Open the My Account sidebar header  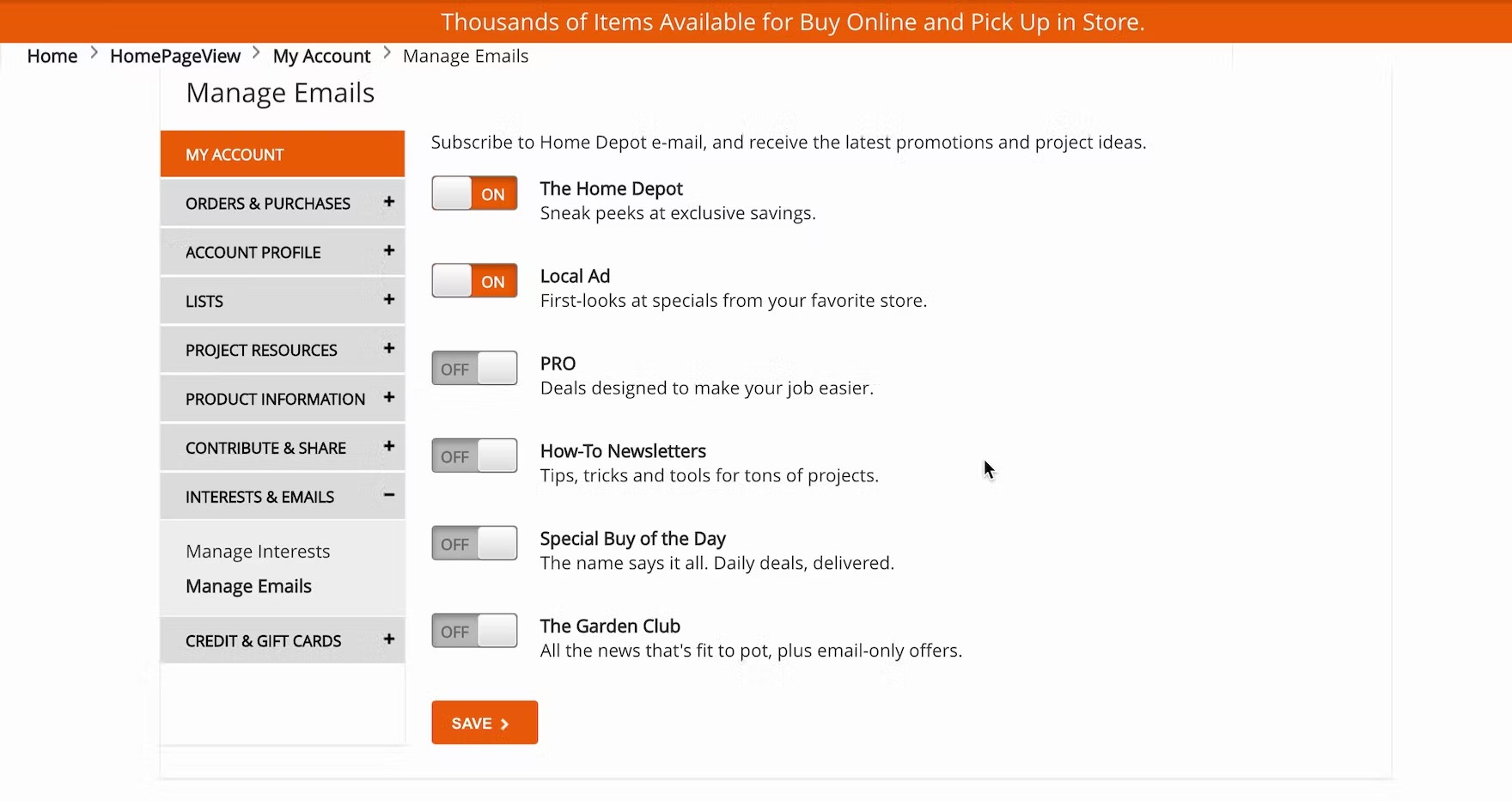pyautogui.click(x=282, y=155)
